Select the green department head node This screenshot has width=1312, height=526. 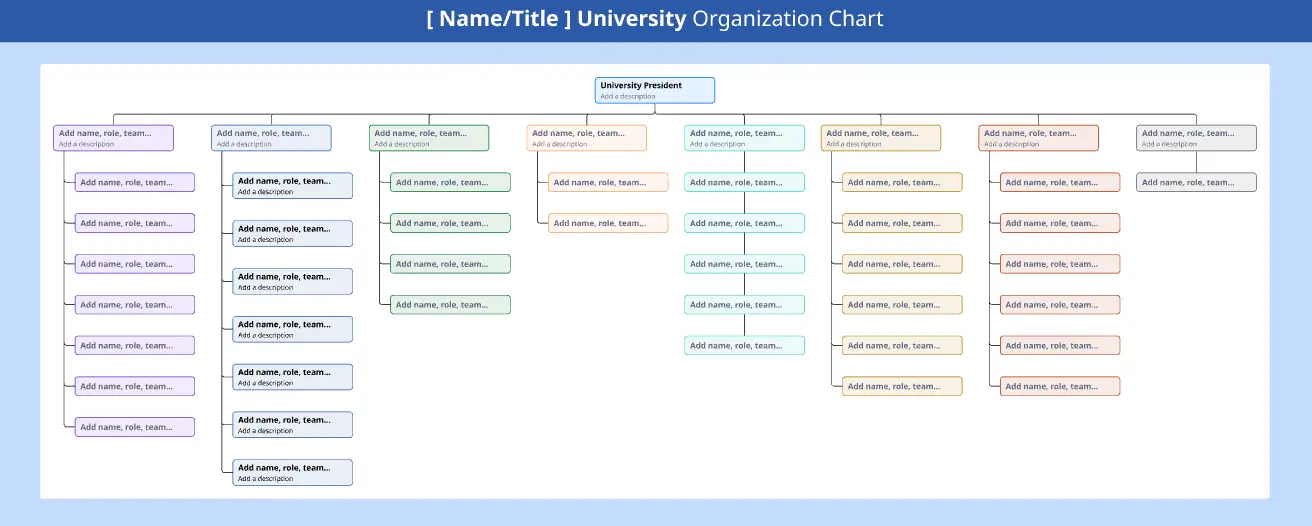pos(429,138)
